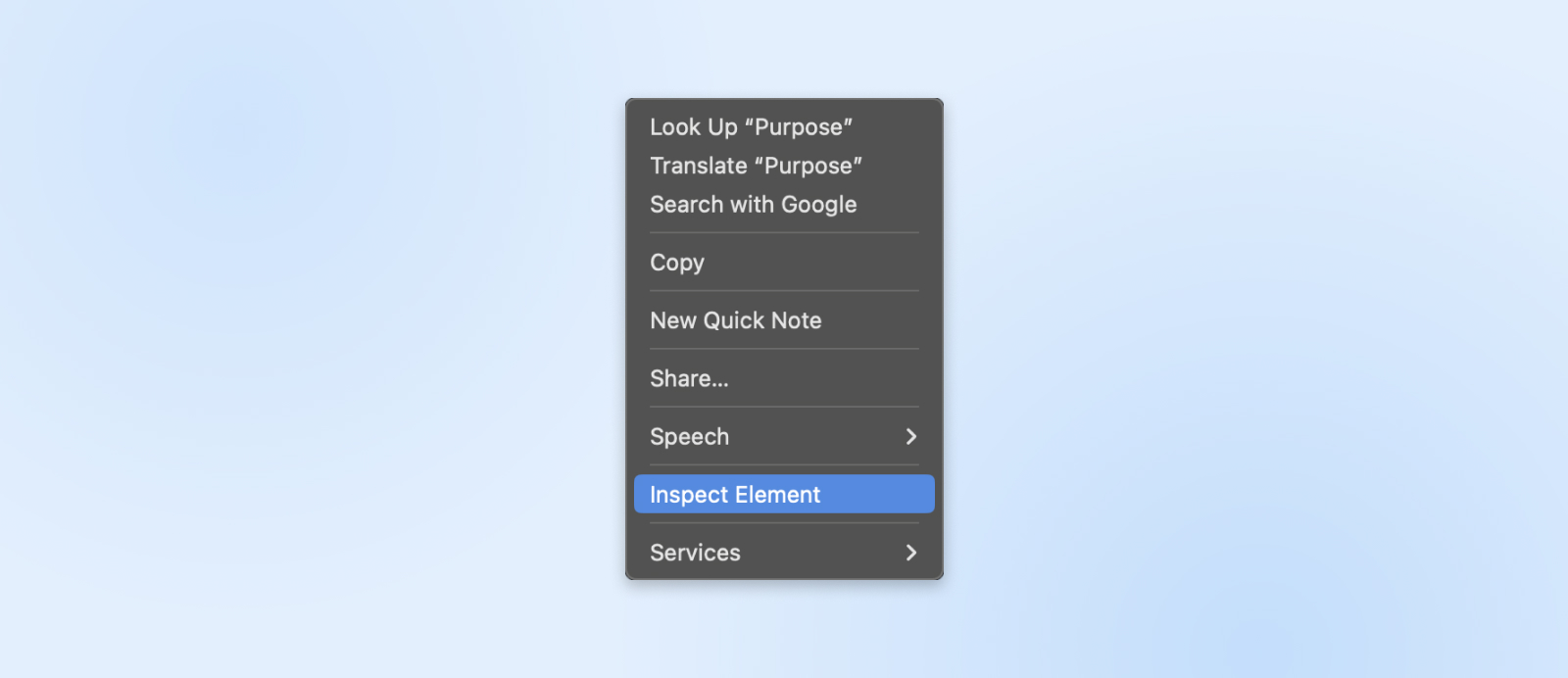
Task: Expand the Services submenu chevron arrow
Action: click(x=911, y=553)
